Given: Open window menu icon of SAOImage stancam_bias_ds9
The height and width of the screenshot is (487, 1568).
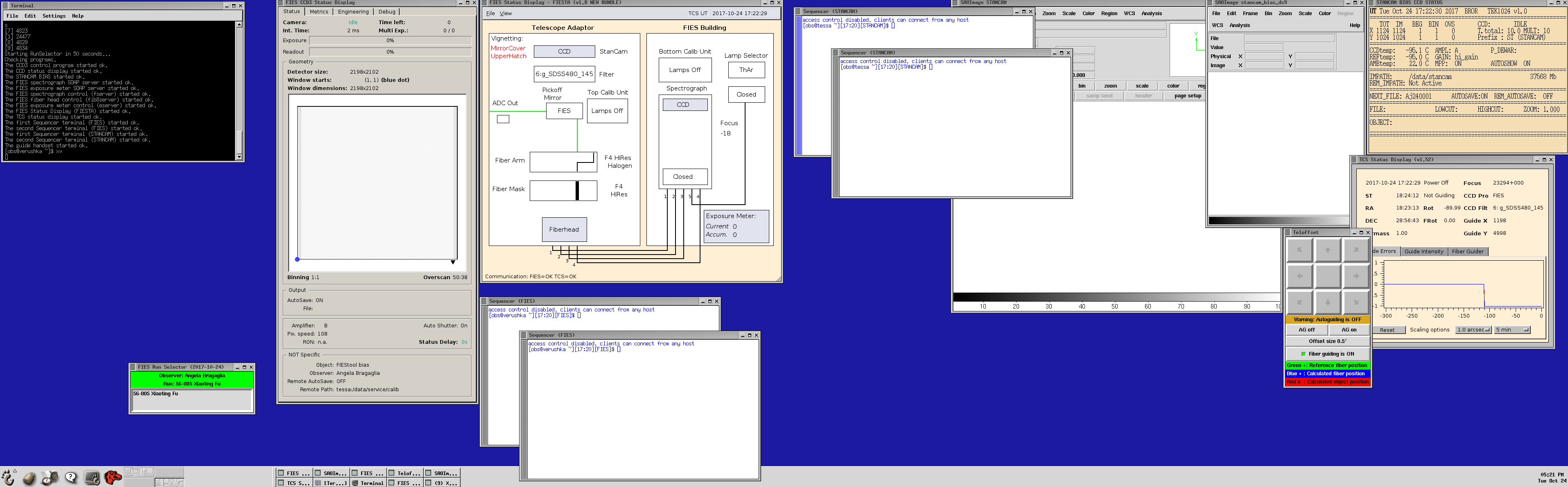Looking at the screenshot, I should pyautogui.click(x=1210, y=2).
